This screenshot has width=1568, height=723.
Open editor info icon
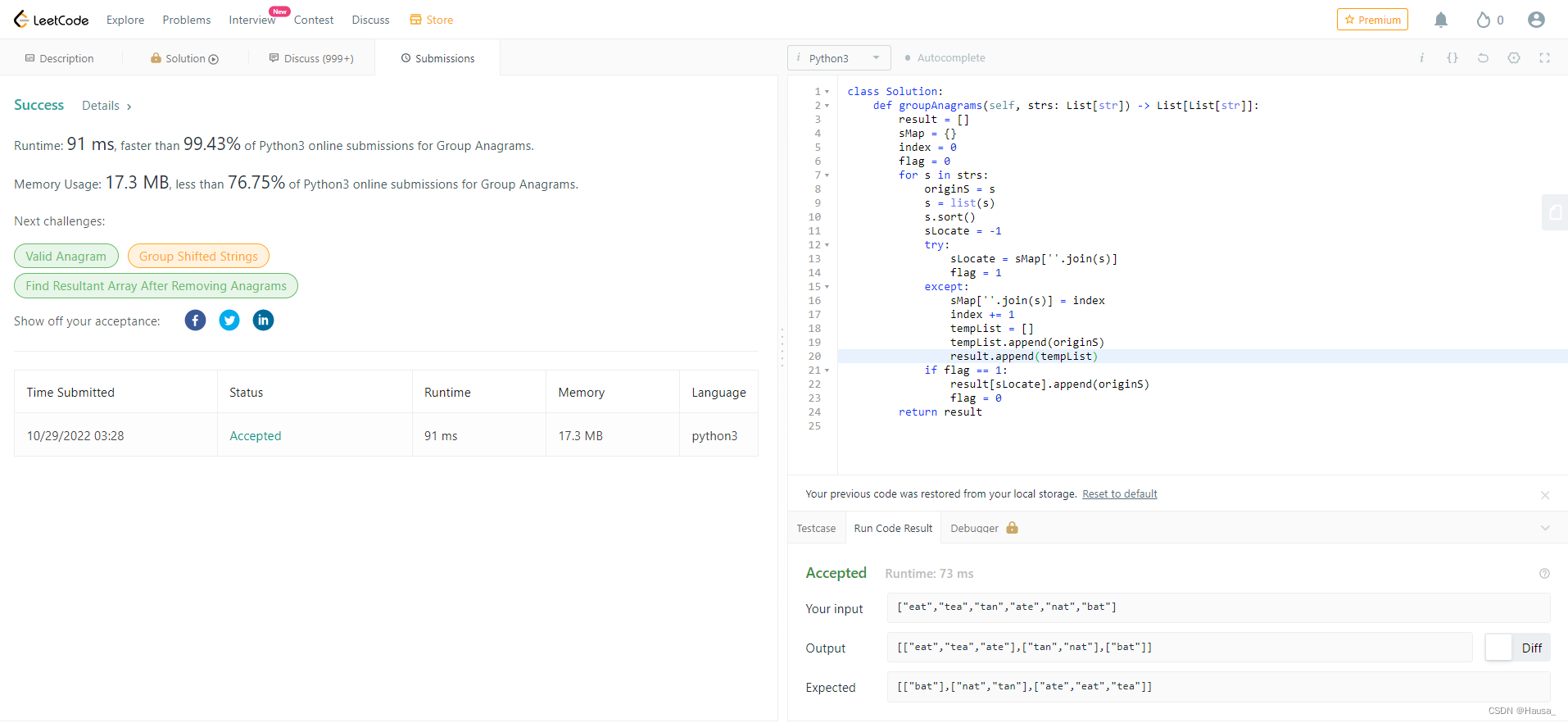1421,58
